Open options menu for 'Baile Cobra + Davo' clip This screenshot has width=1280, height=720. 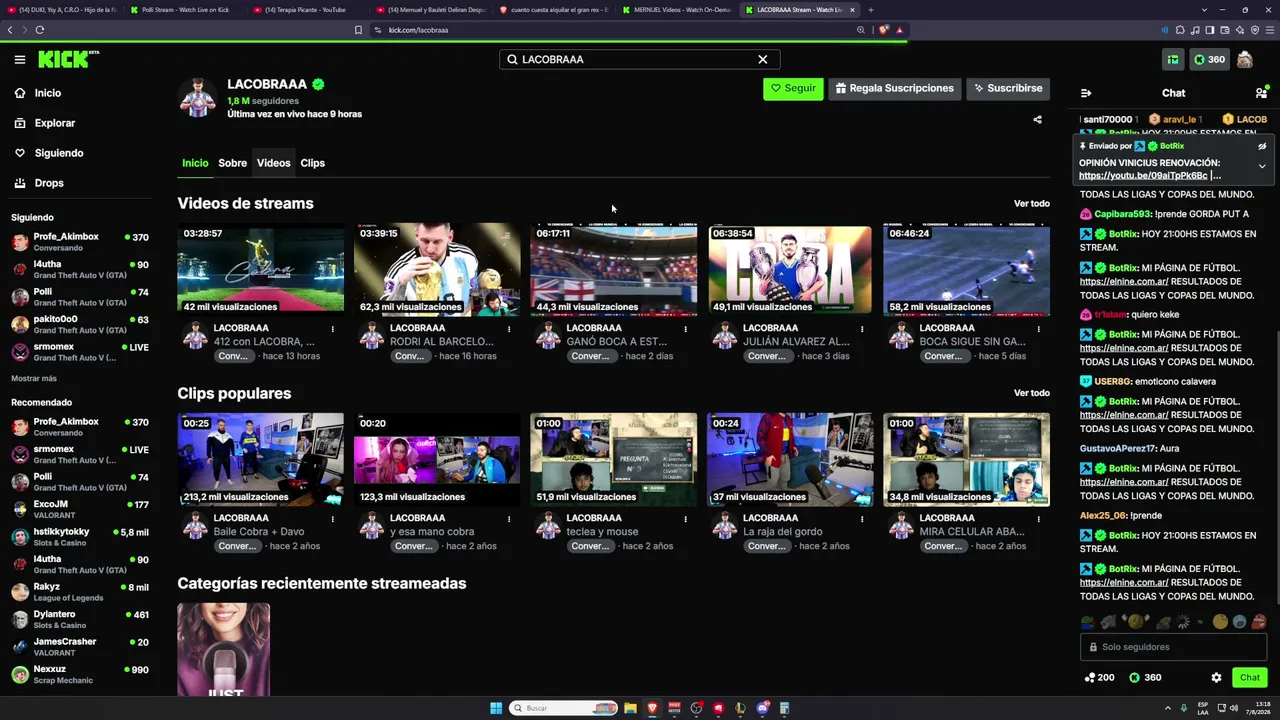coord(332,518)
